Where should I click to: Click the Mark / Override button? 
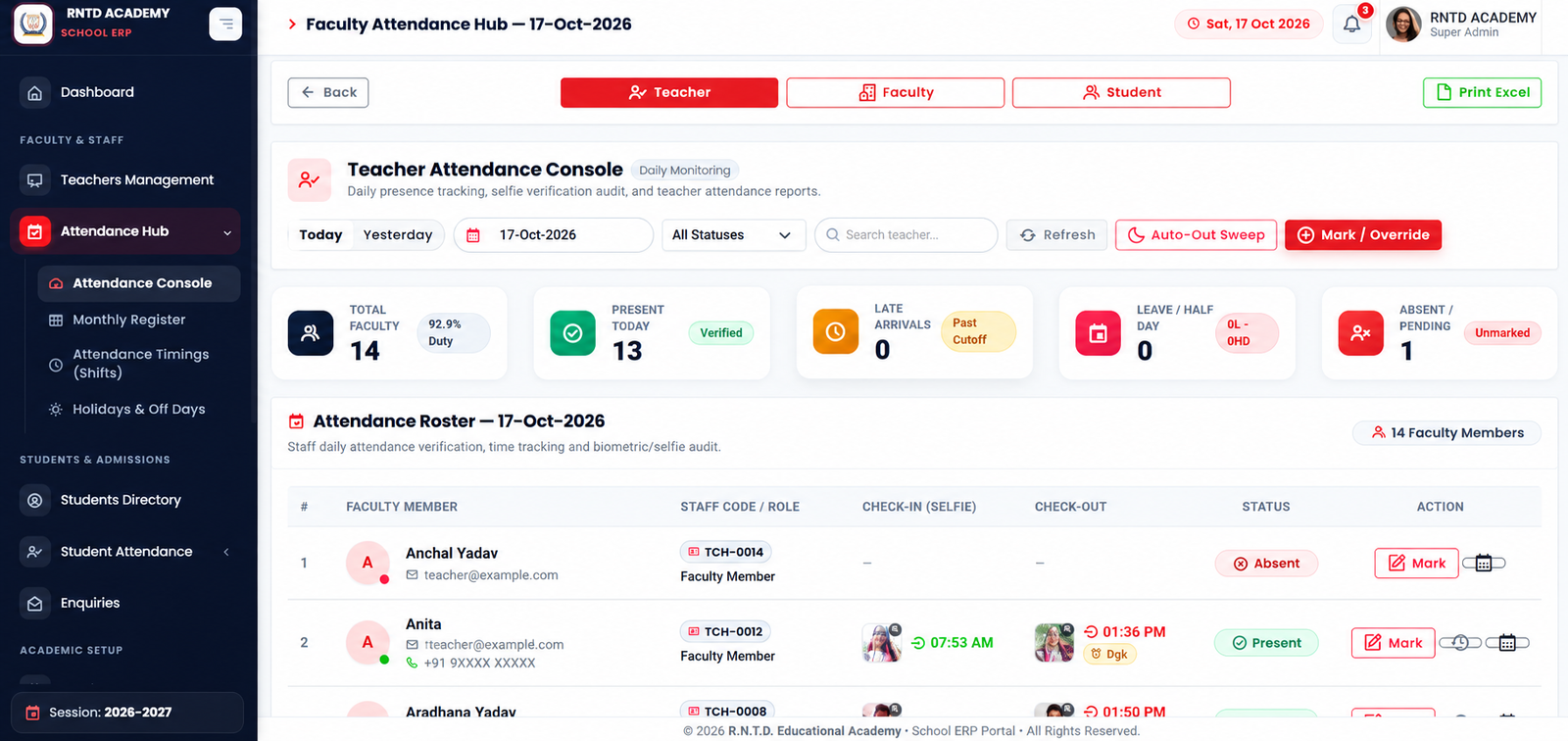[1363, 235]
